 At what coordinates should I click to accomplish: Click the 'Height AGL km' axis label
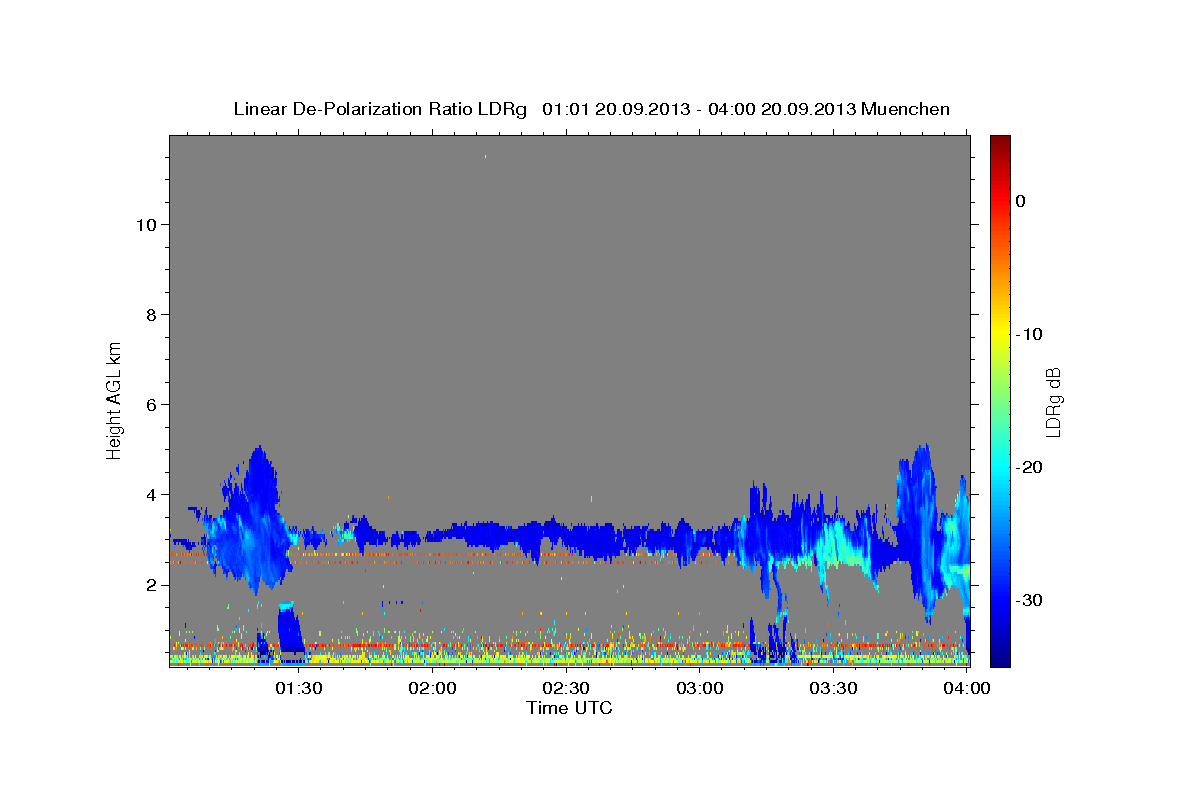pos(115,401)
